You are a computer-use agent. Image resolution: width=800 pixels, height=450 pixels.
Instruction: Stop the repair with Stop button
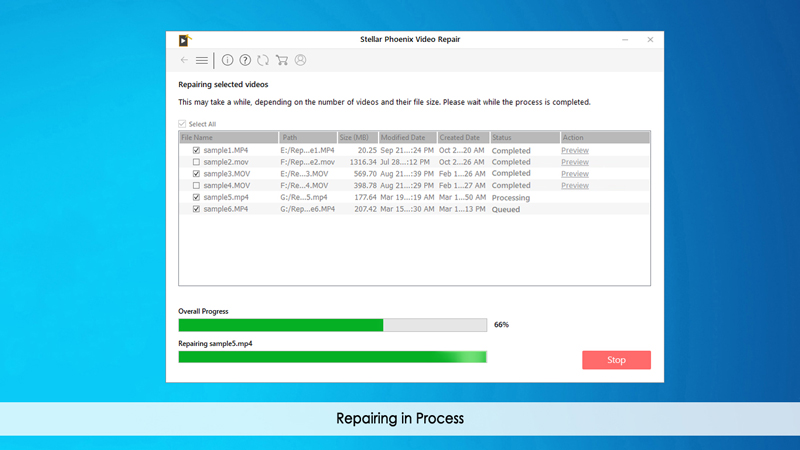click(x=616, y=360)
